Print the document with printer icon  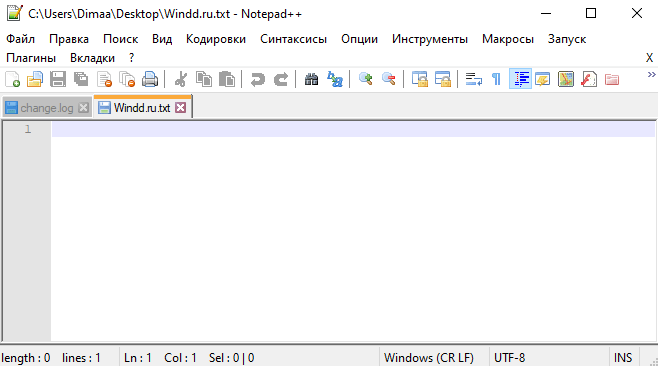click(x=150, y=79)
